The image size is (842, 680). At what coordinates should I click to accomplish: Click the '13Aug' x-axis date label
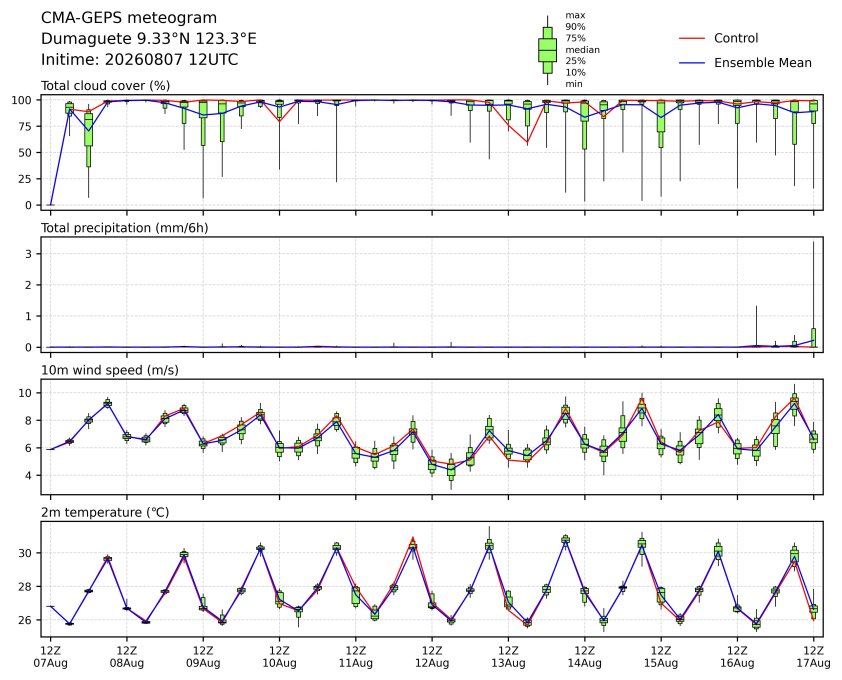tap(508, 663)
